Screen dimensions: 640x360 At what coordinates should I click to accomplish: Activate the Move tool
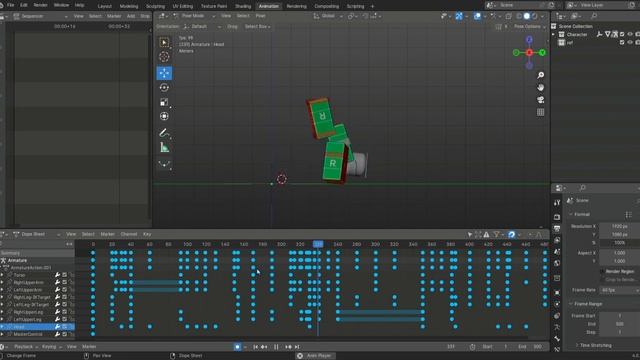164,73
